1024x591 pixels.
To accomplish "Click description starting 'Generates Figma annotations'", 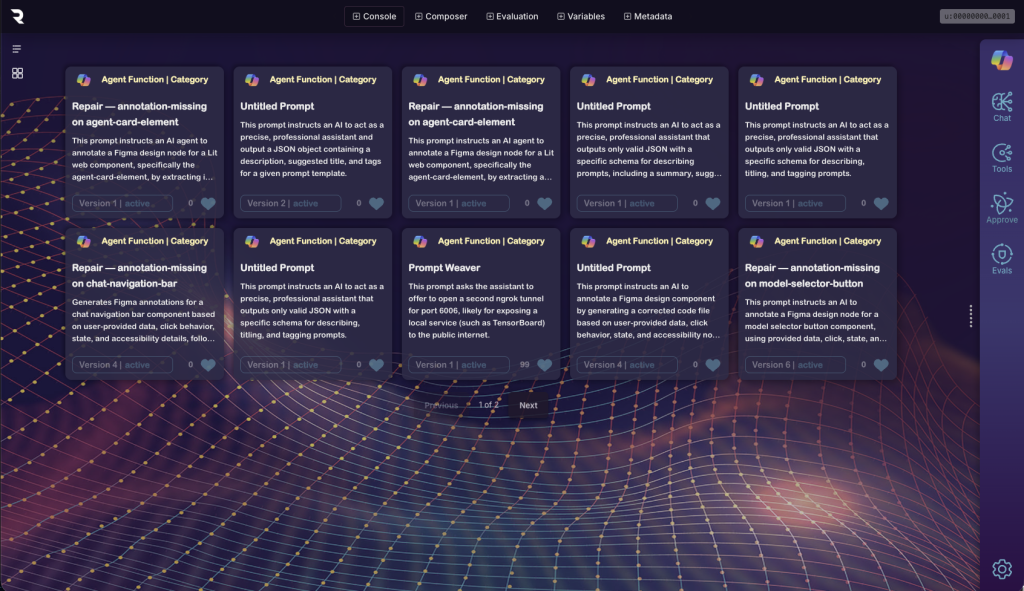I will click(144, 321).
